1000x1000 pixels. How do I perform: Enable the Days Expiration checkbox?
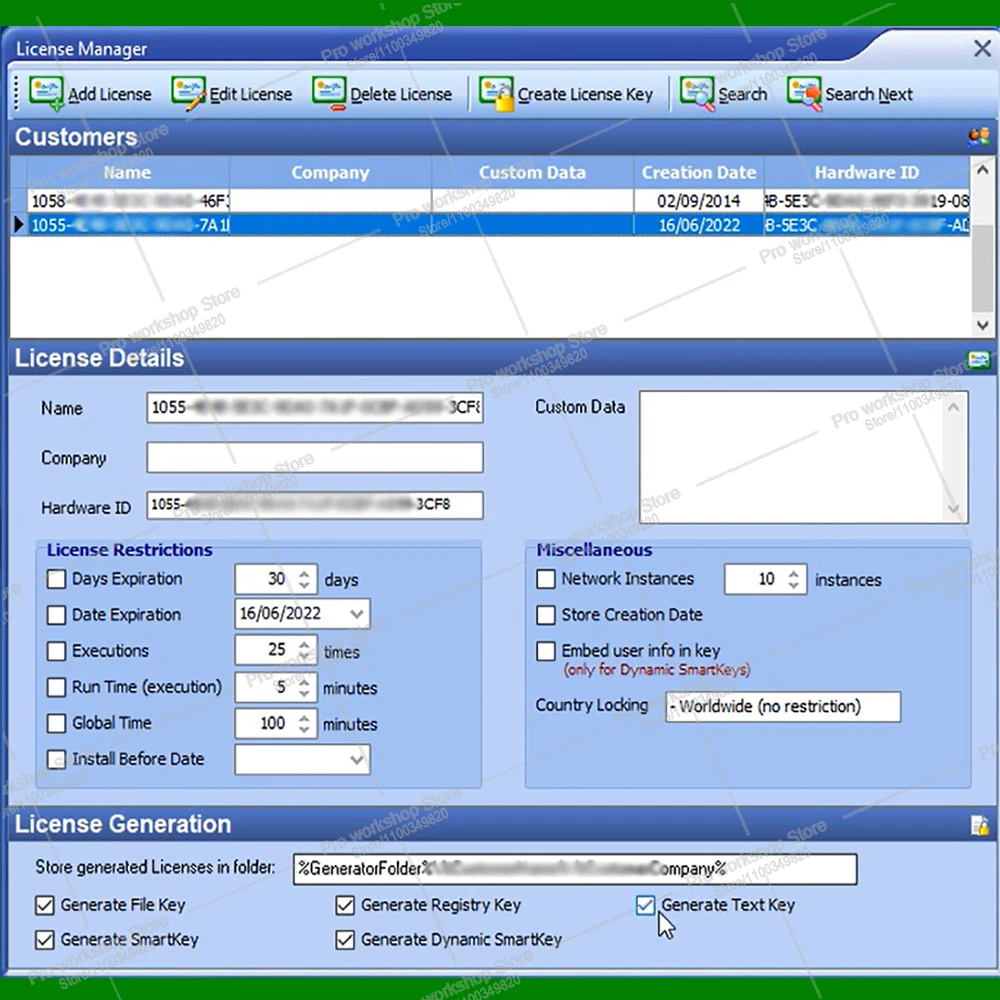pyautogui.click(x=56, y=579)
